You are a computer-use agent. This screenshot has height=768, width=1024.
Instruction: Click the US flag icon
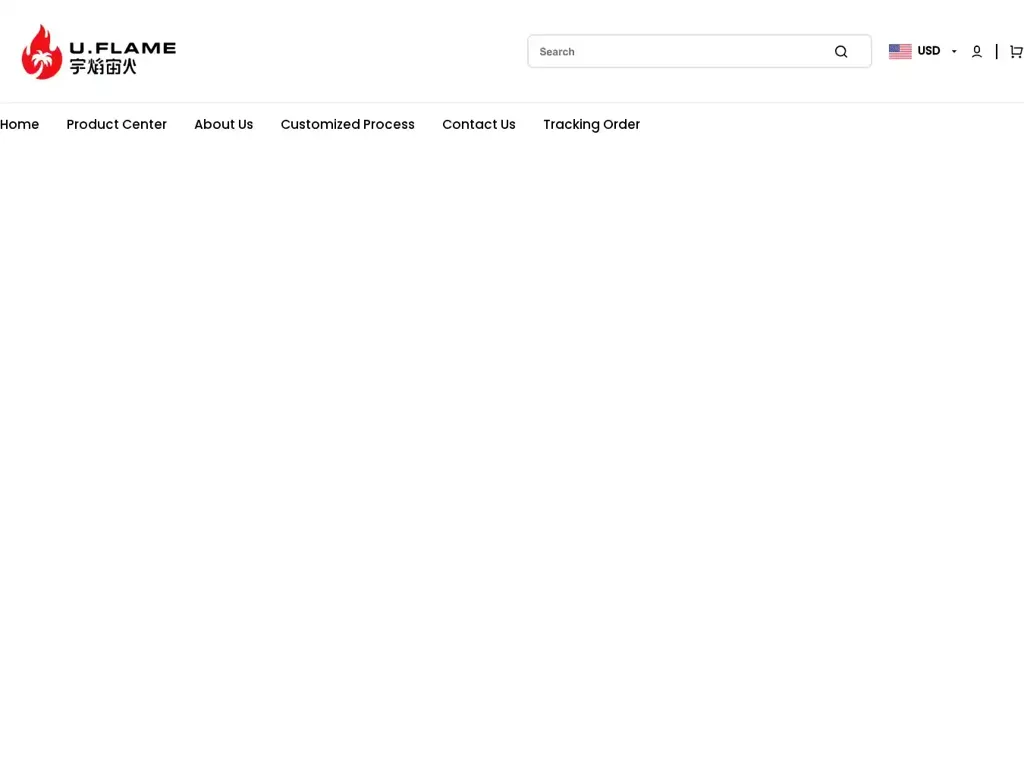tap(899, 51)
